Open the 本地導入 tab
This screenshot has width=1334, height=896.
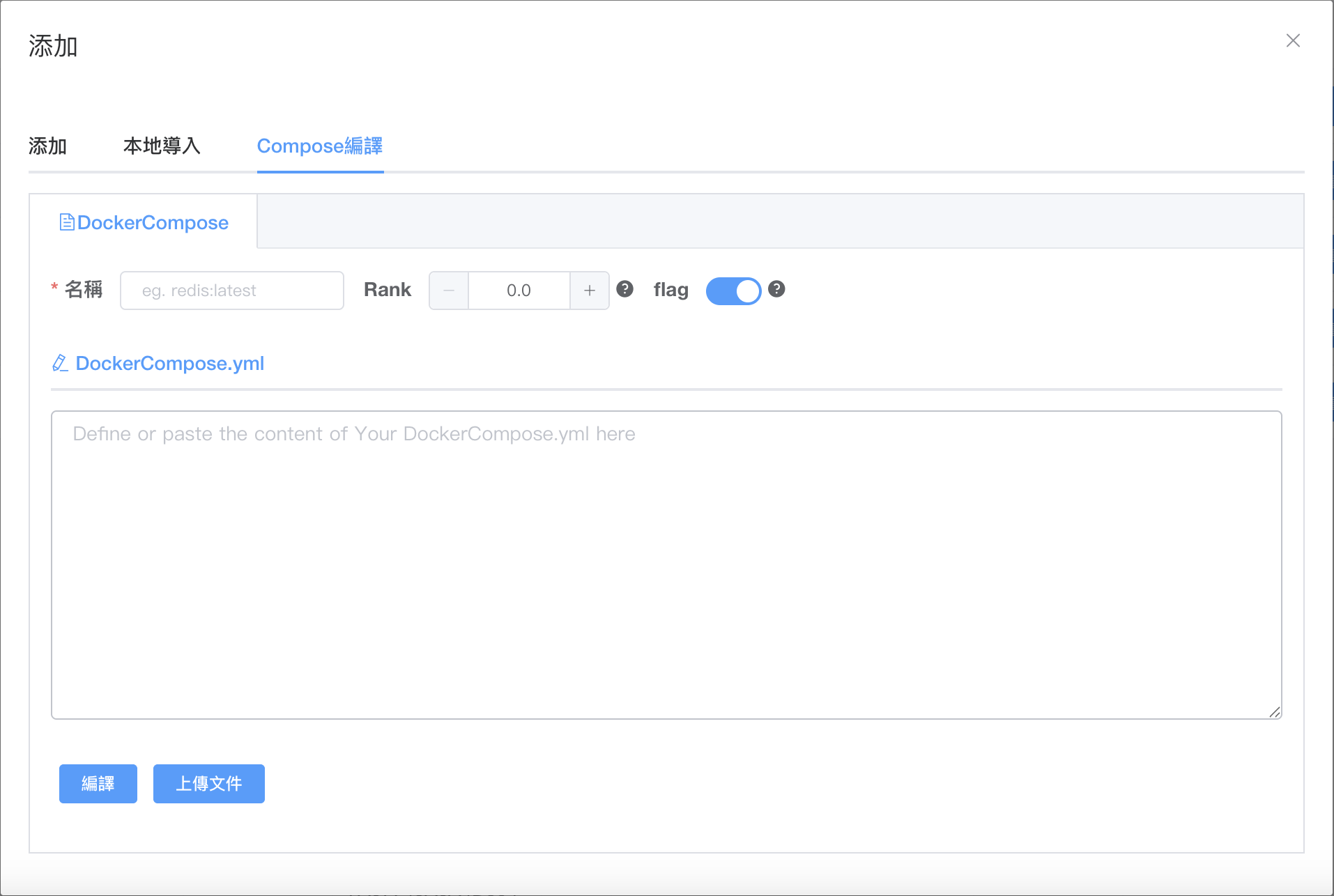coord(162,146)
